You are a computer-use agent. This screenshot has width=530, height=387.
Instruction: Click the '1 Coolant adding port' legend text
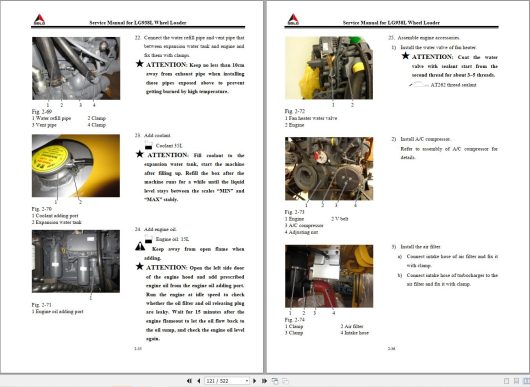pyautogui.click(x=55, y=216)
